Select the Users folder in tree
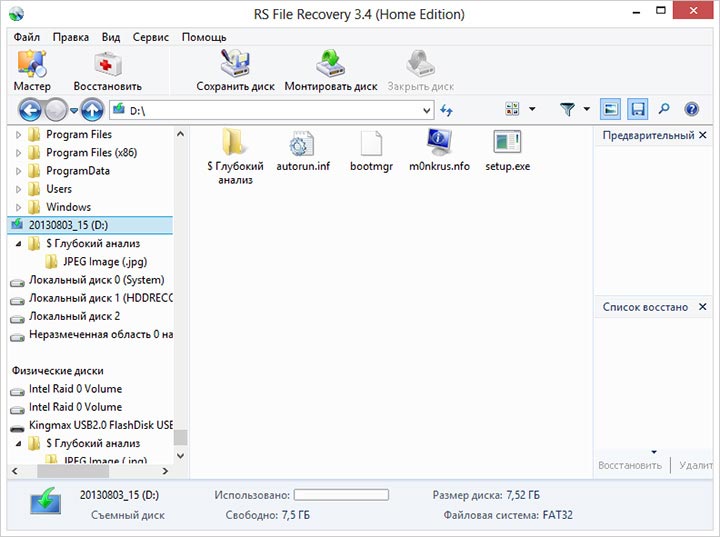 pos(59,189)
